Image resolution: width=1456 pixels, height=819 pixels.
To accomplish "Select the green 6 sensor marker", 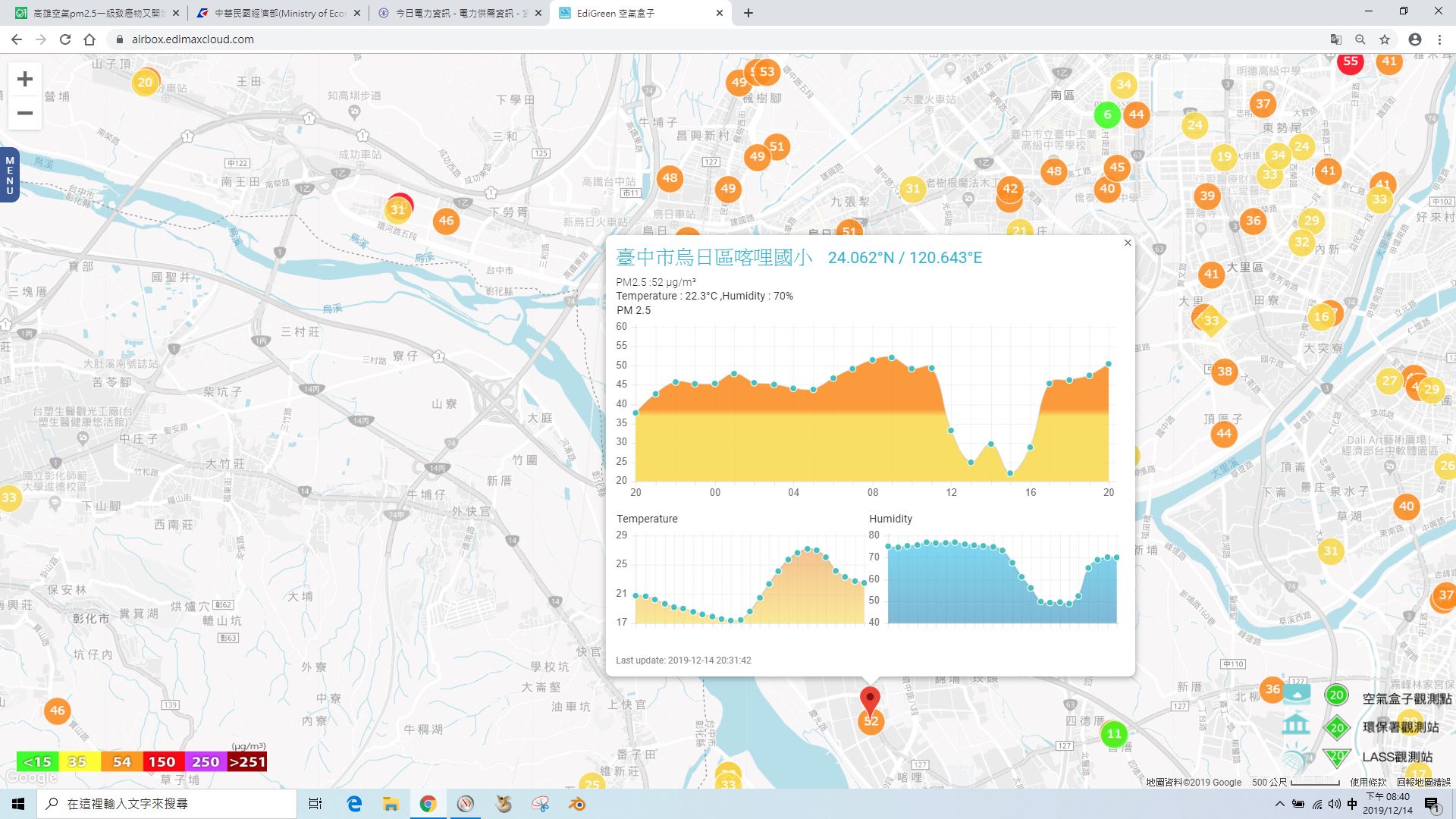I will coord(1107,115).
